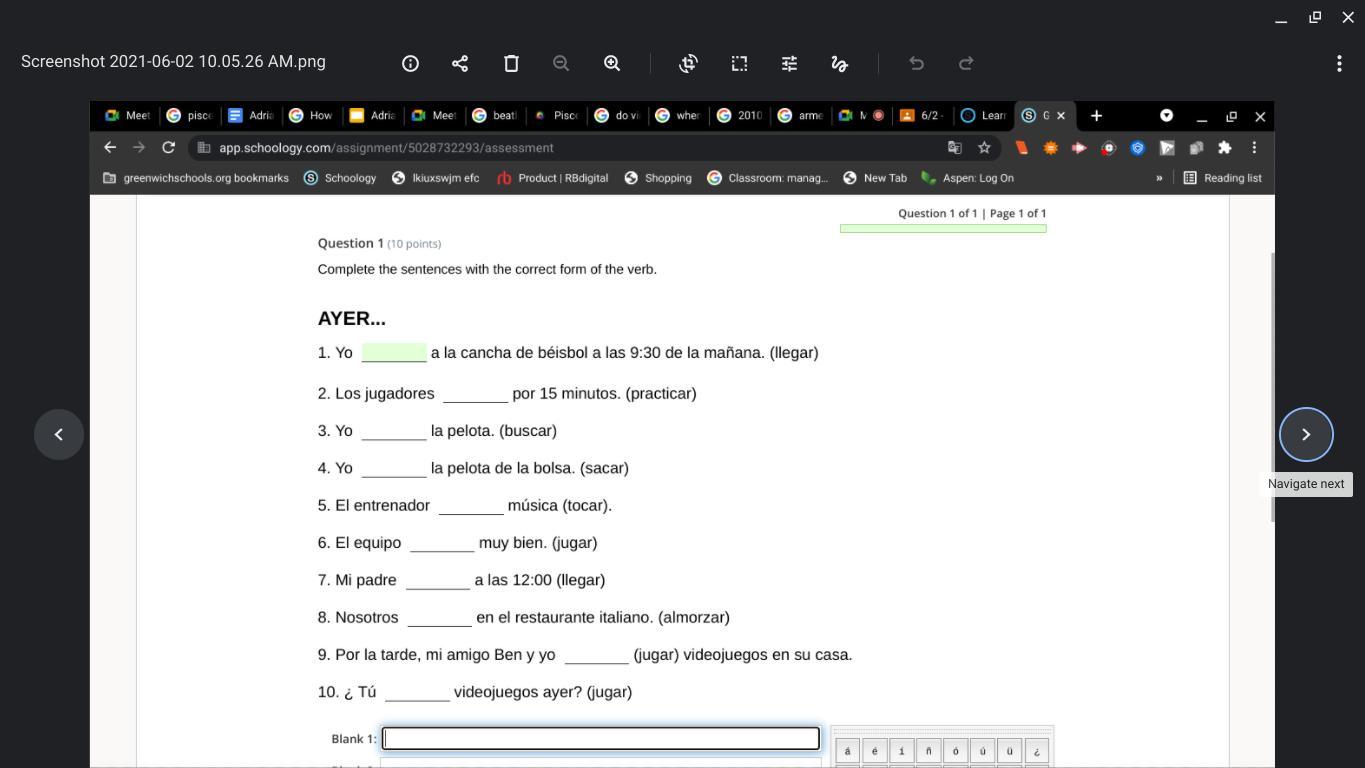The image size is (1365, 768).
Task: Open the image info panel
Action: coord(410,63)
